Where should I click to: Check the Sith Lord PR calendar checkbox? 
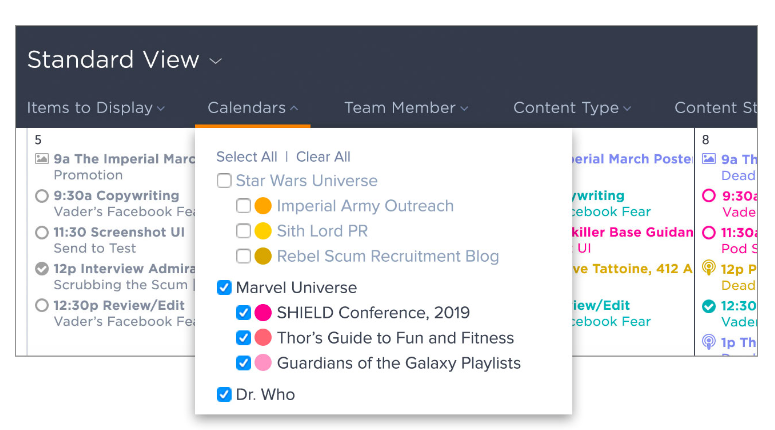[x=243, y=231]
